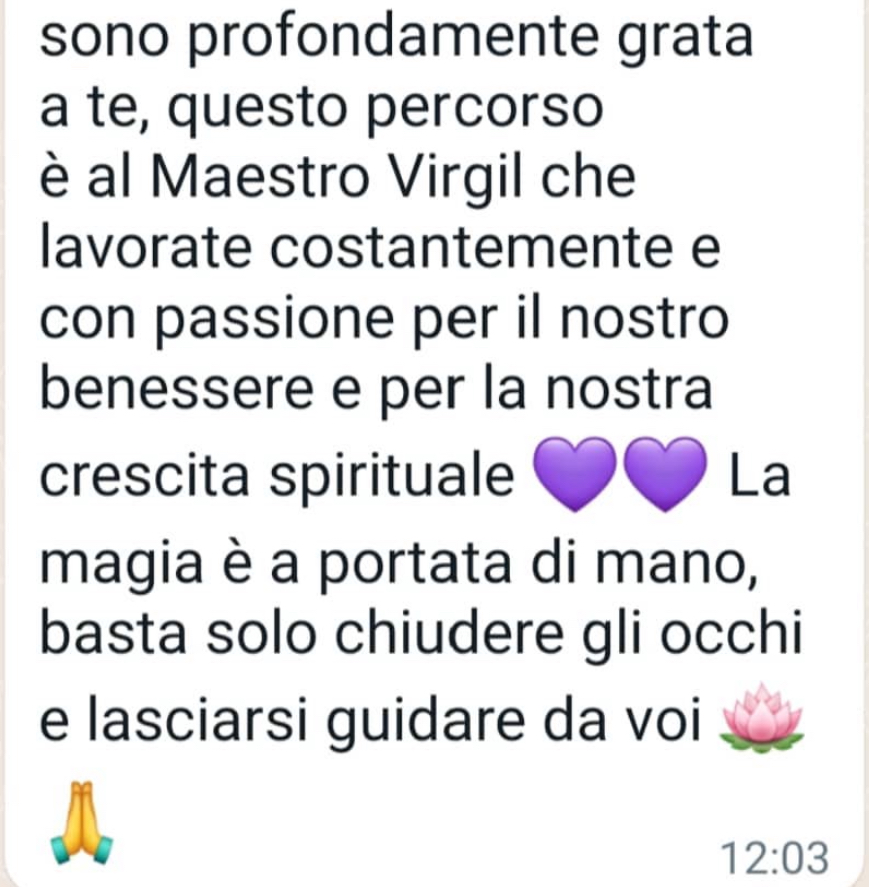Viewport: 869px width, 887px height.
Task: Click the word "grata" in first line
Action: (685, 40)
